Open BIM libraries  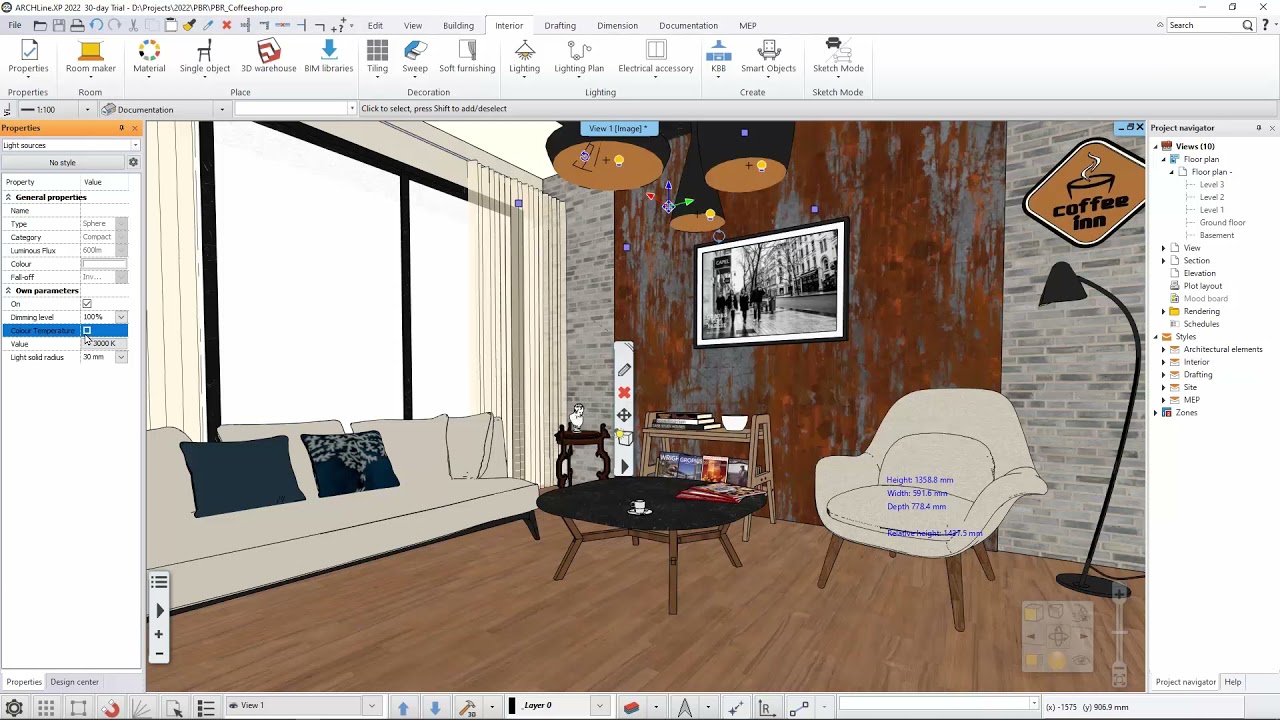coord(328,57)
